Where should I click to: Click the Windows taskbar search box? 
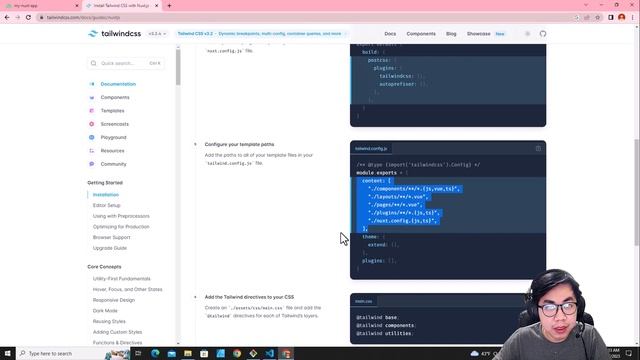[73, 353]
